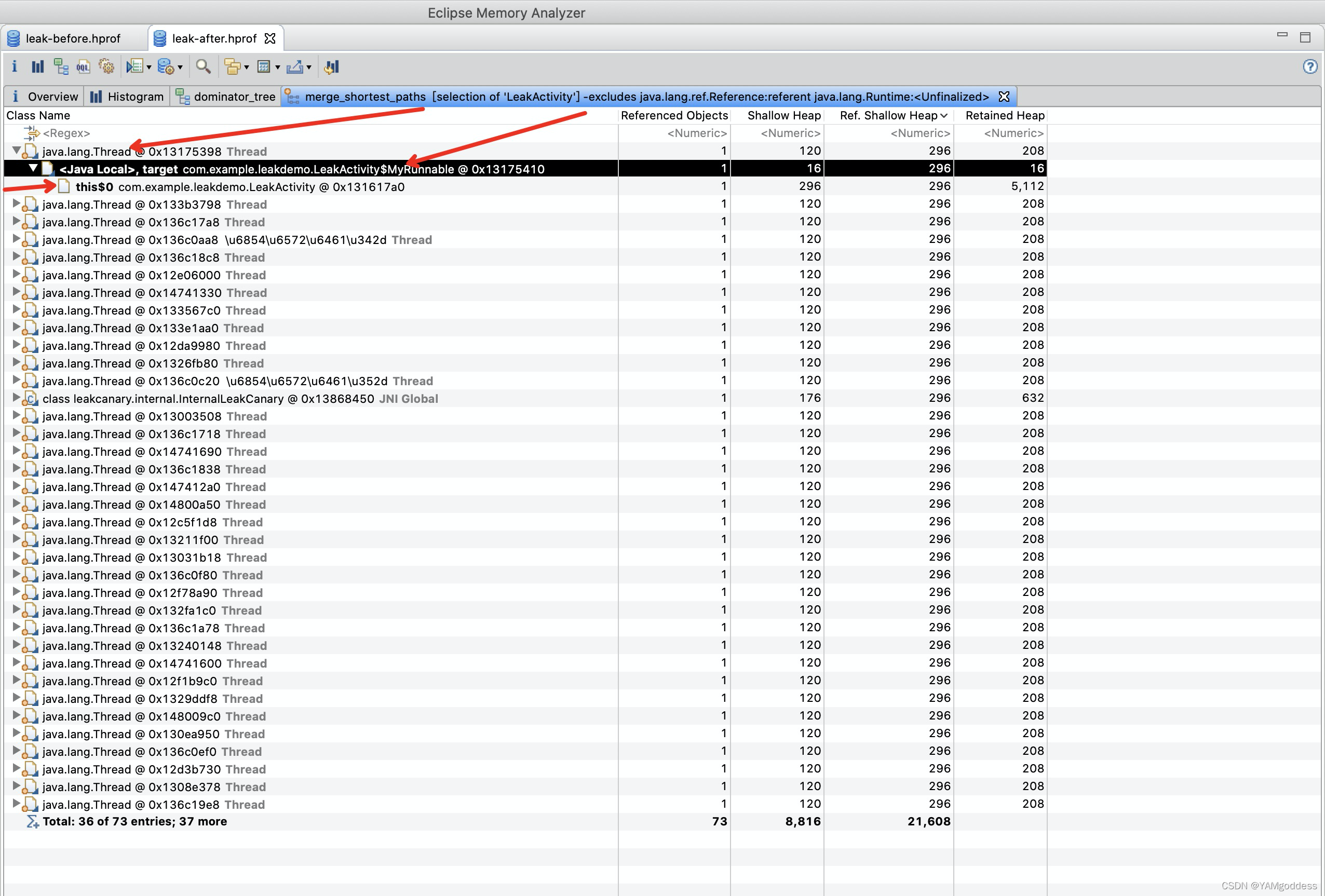
Task: Click the Group result by folders icon
Action: (233, 66)
